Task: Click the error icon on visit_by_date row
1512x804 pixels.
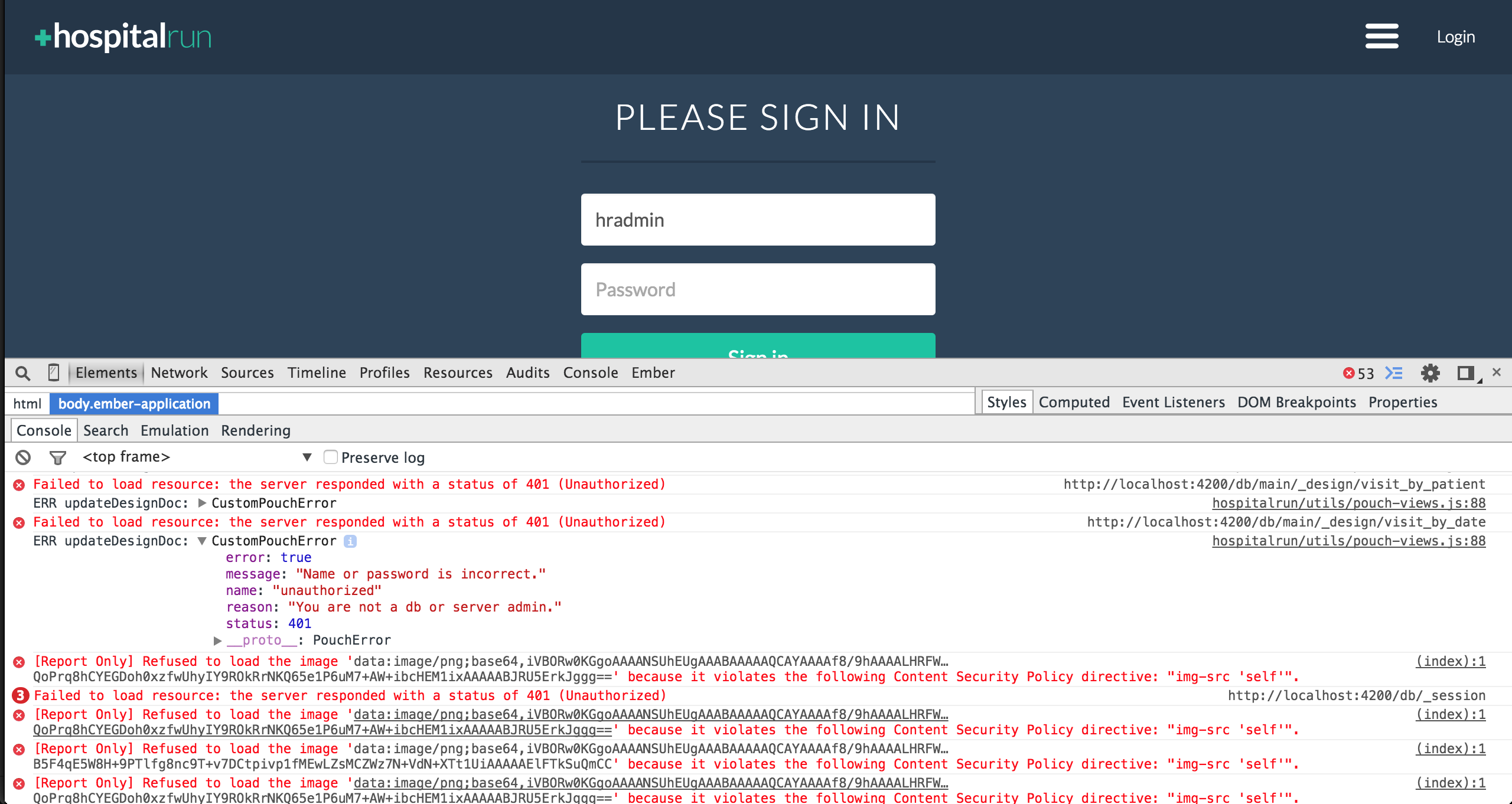Action: pos(19,522)
